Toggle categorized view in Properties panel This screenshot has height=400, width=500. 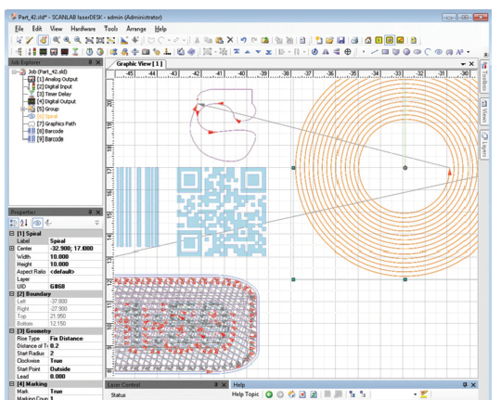(14, 223)
